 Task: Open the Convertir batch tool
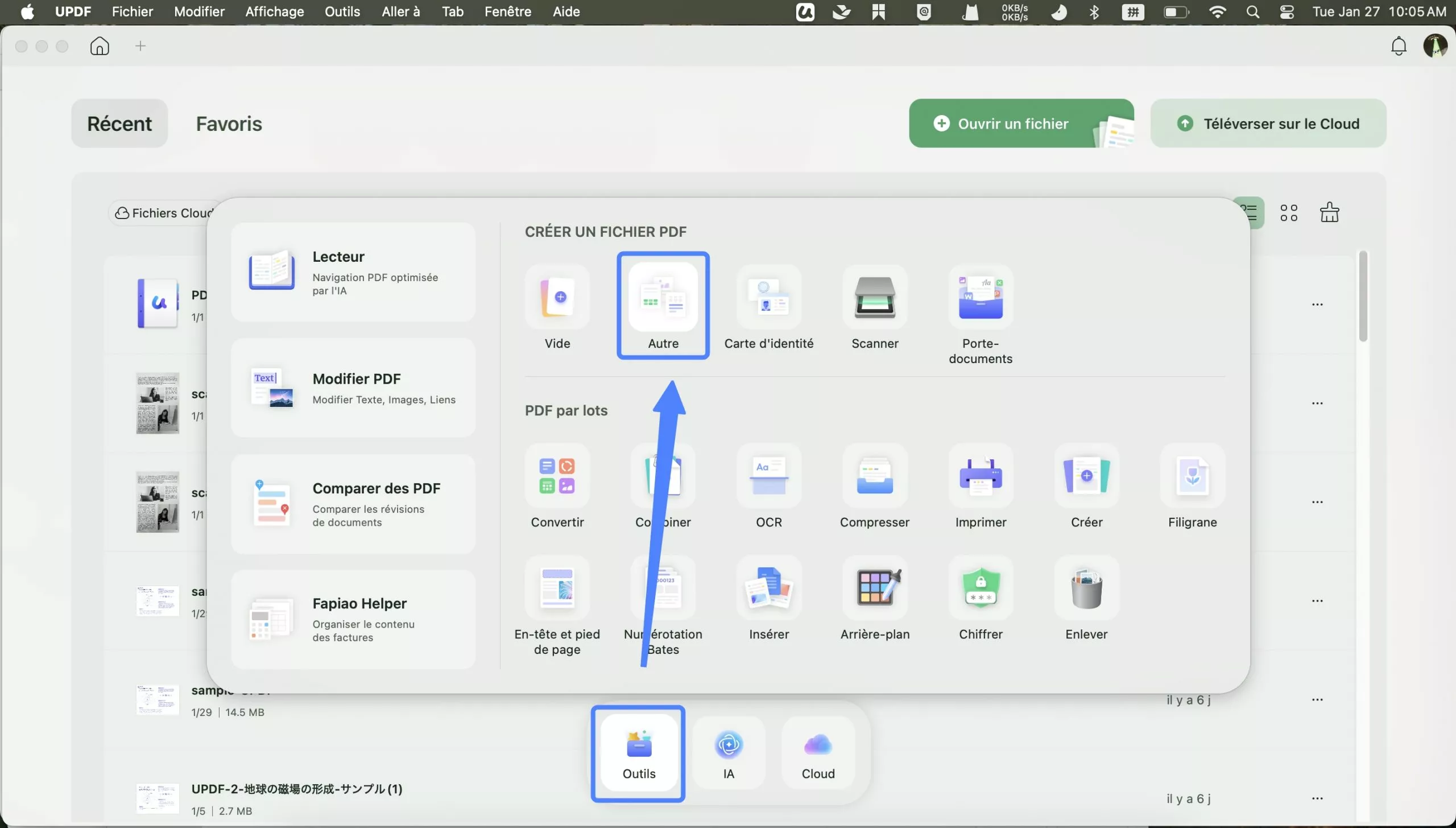click(557, 476)
